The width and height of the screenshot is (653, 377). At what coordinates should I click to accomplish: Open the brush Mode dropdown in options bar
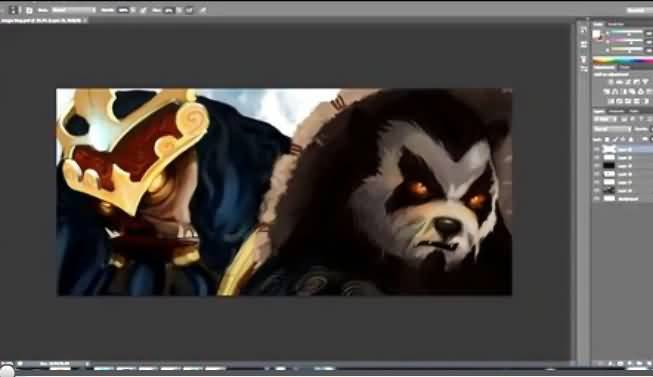coord(74,10)
